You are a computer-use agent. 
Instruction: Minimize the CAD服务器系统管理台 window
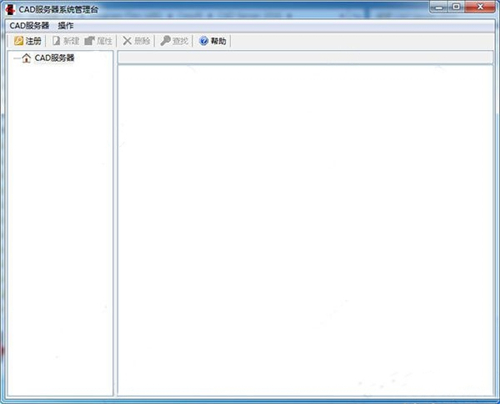point(439,7)
